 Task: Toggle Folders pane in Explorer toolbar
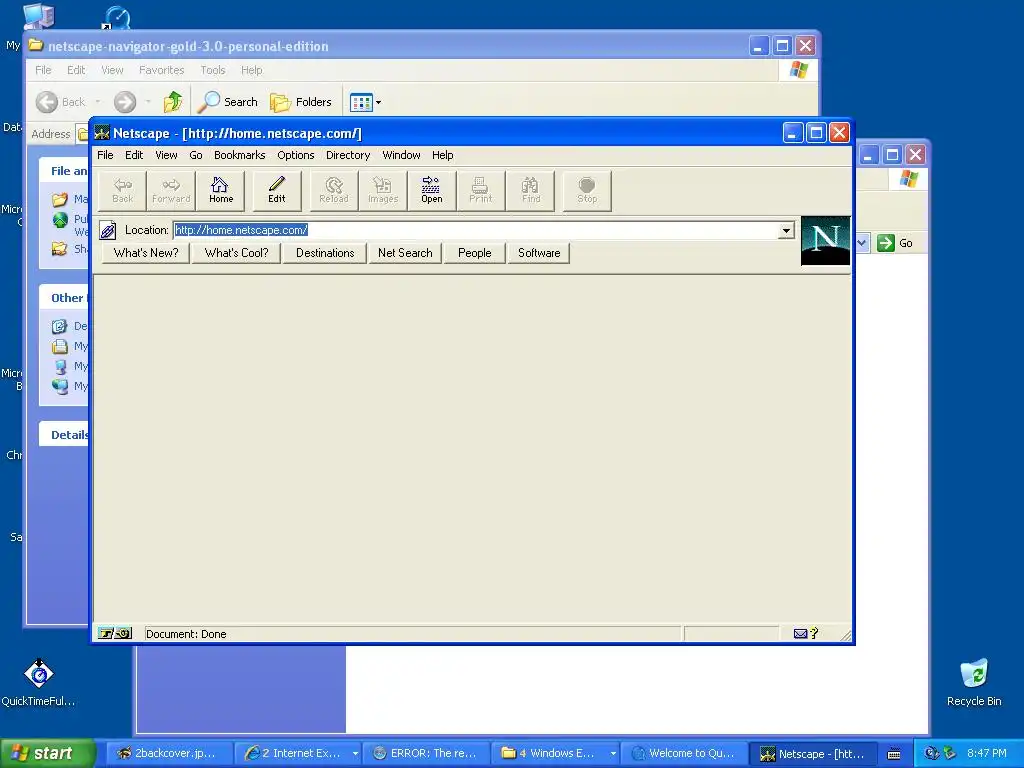pos(301,102)
